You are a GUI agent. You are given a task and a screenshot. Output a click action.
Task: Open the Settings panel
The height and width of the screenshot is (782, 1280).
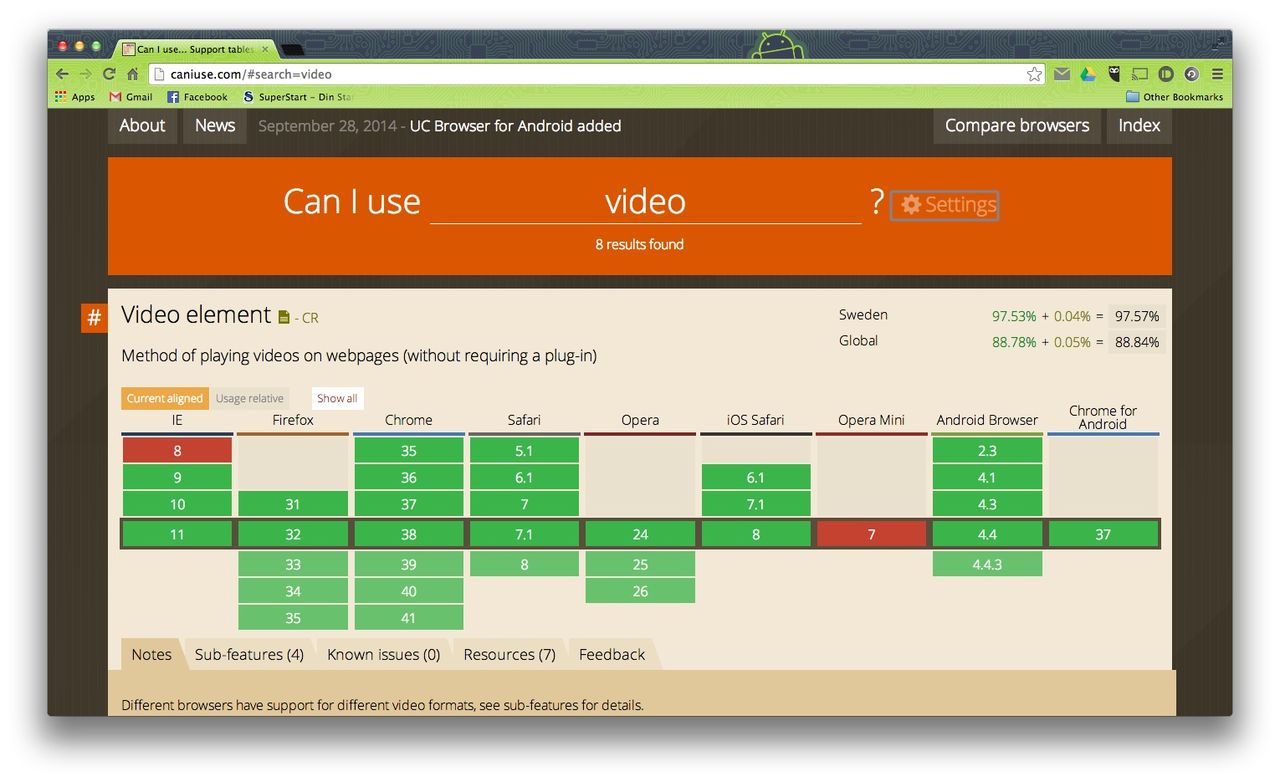pyautogui.click(x=945, y=205)
